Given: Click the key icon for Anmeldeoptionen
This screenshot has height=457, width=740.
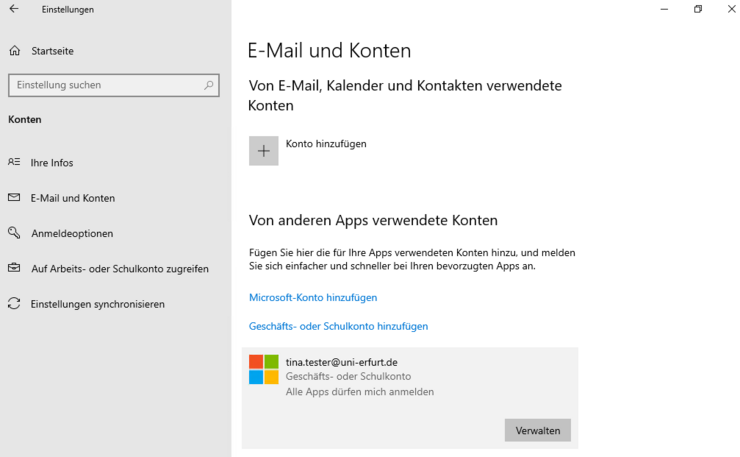Looking at the screenshot, I should (14, 233).
